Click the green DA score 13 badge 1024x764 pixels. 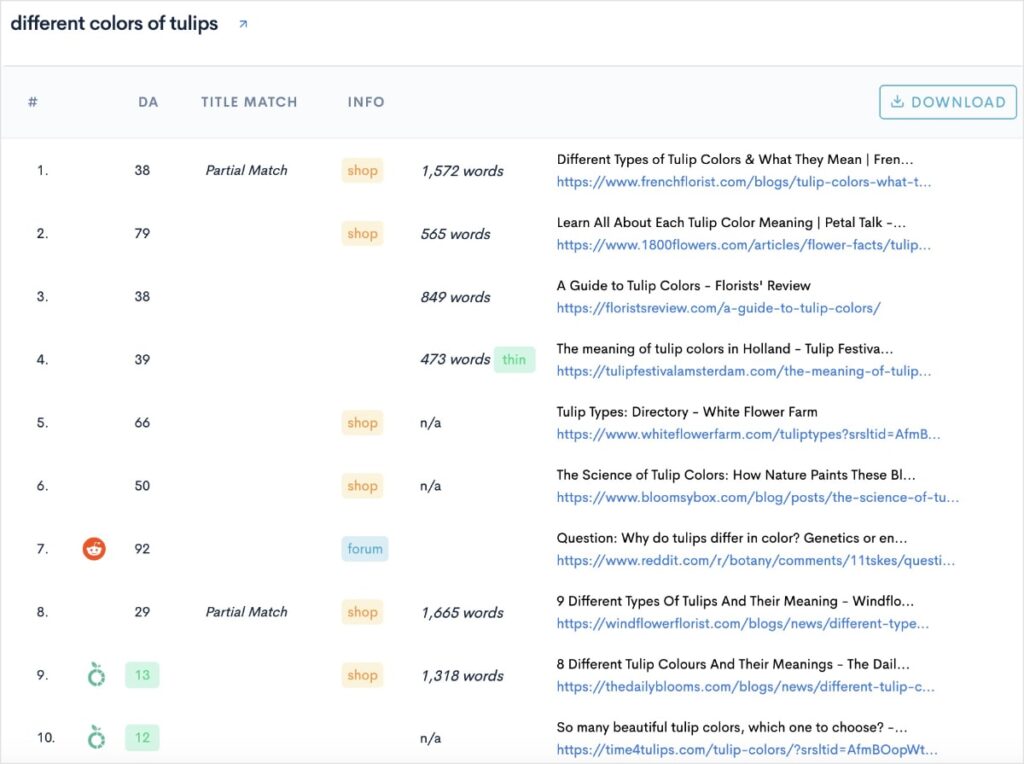141,675
